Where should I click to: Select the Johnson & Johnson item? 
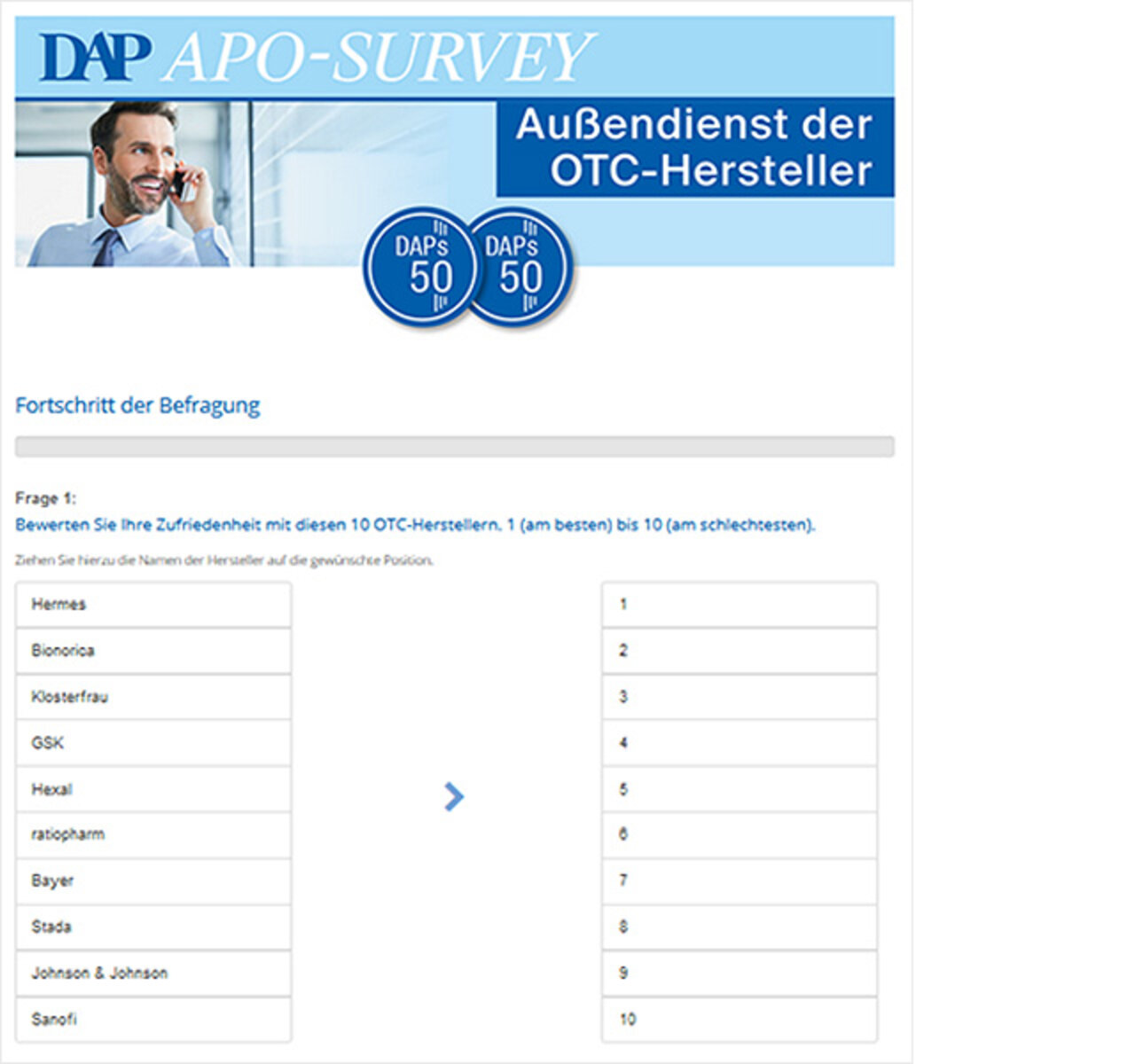[x=153, y=974]
